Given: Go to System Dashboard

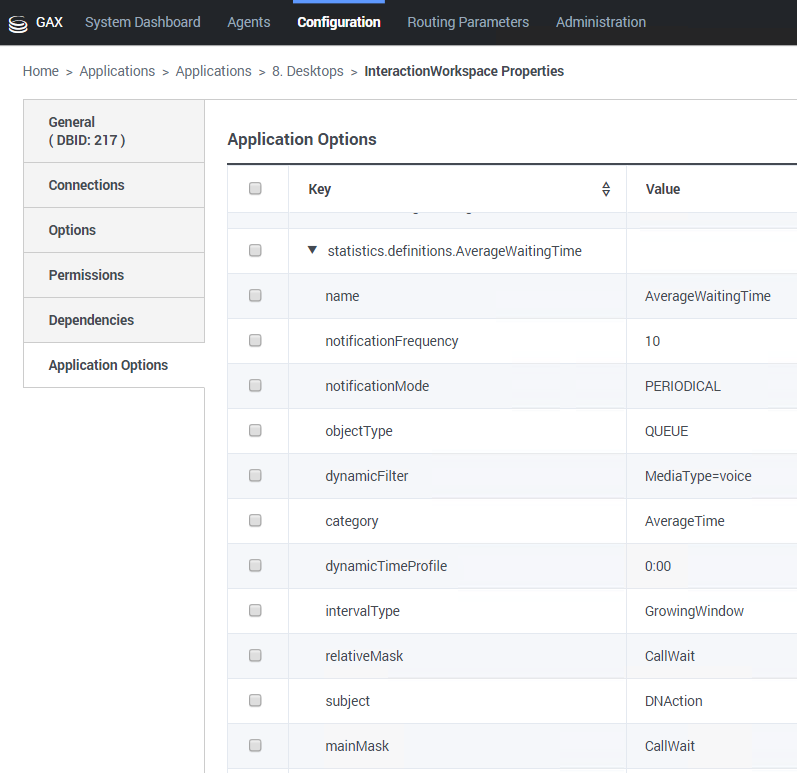Looking at the screenshot, I should pos(142,22).
